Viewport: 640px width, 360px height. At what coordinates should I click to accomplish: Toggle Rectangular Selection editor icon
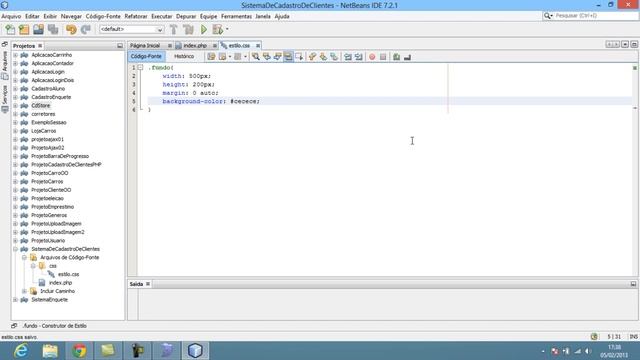[x=299, y=57]
